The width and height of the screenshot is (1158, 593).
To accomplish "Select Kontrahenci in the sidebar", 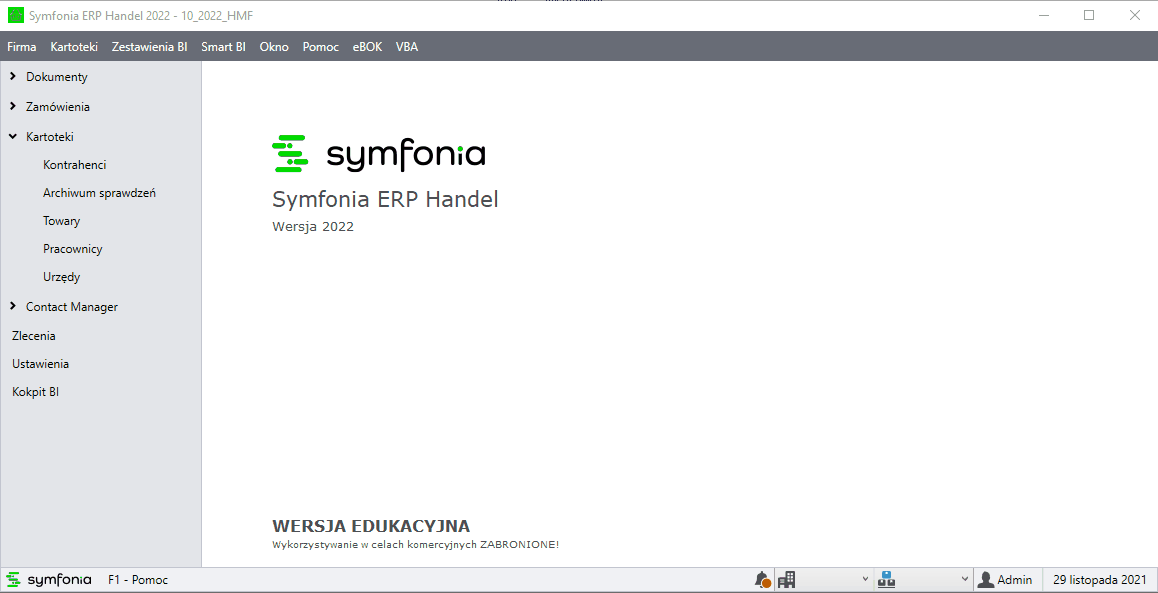I will [74, 165].
